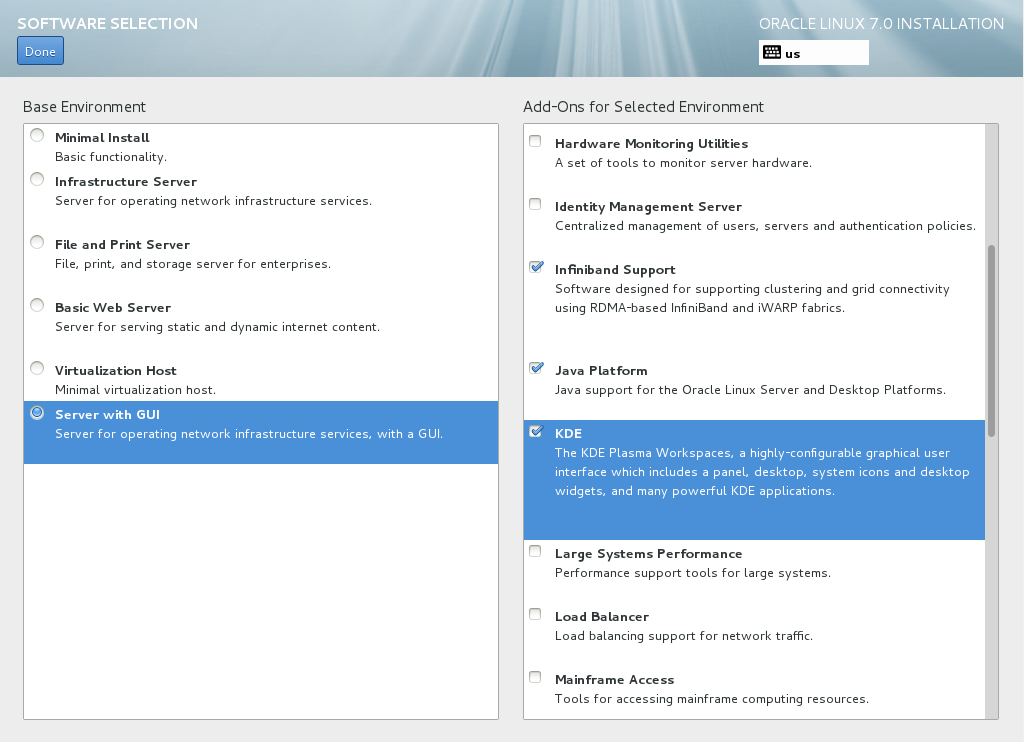This screenshot has height=742, width=1024.
Task: Click 'File, print, and storage server' description
Action: tap(193, 264)
